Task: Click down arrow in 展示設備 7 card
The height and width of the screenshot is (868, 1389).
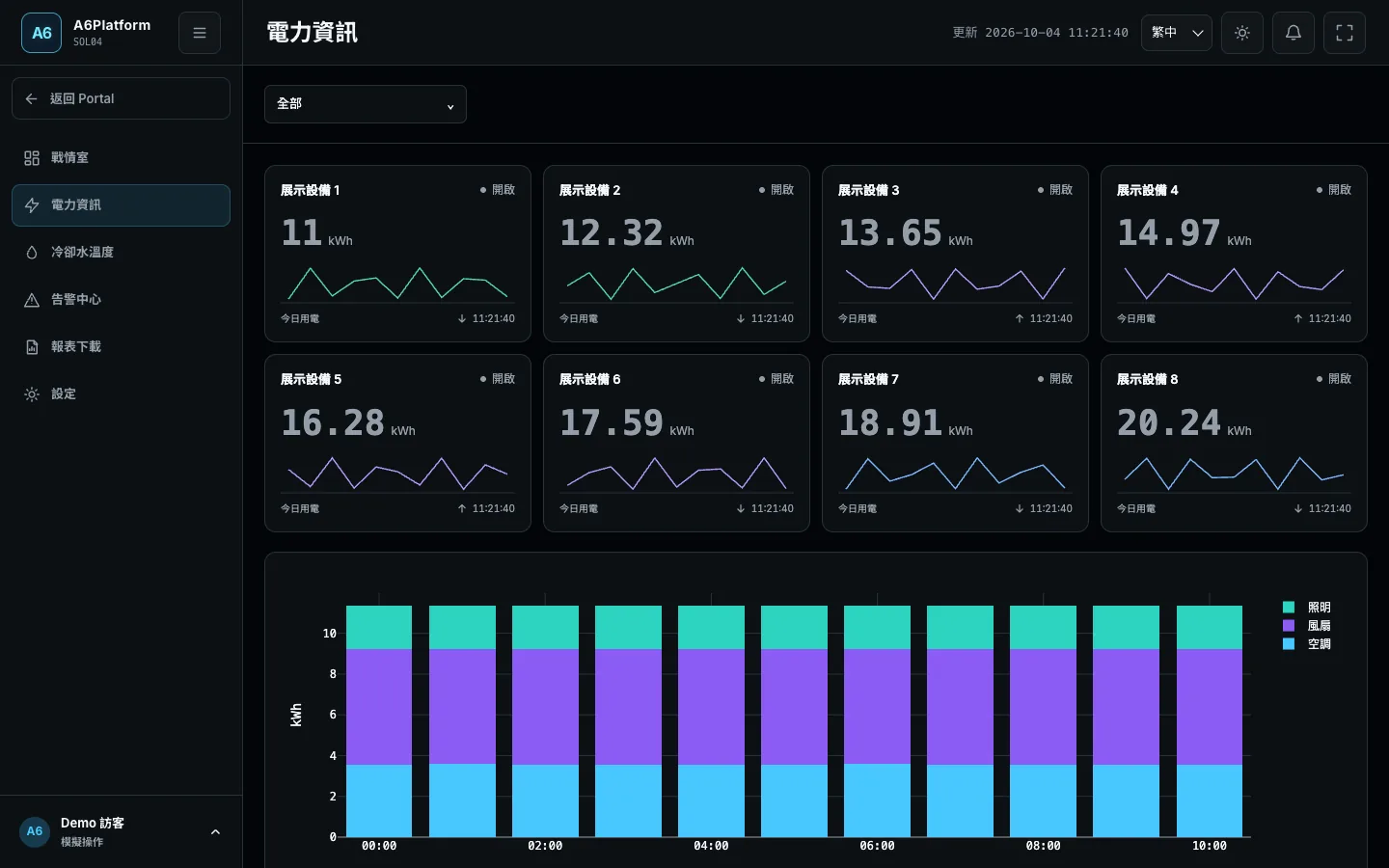Action: click(1020, 508)
